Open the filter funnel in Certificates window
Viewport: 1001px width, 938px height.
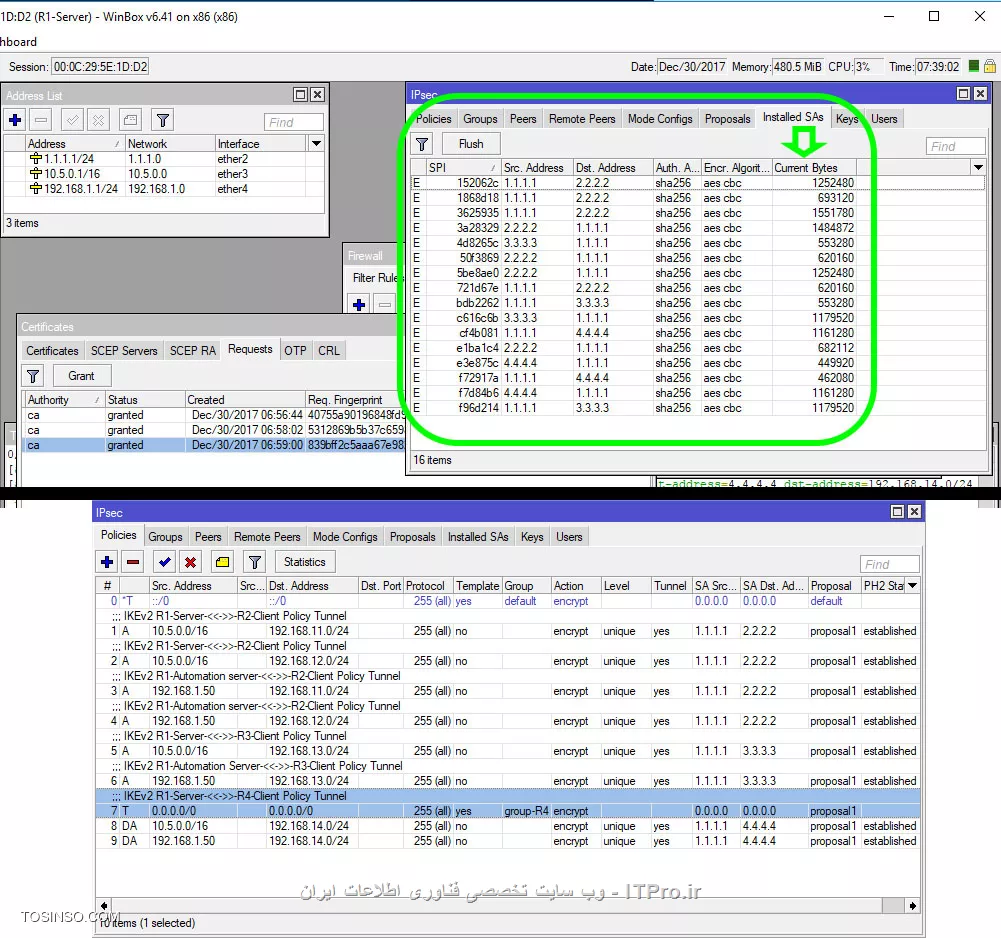[33, 376]
